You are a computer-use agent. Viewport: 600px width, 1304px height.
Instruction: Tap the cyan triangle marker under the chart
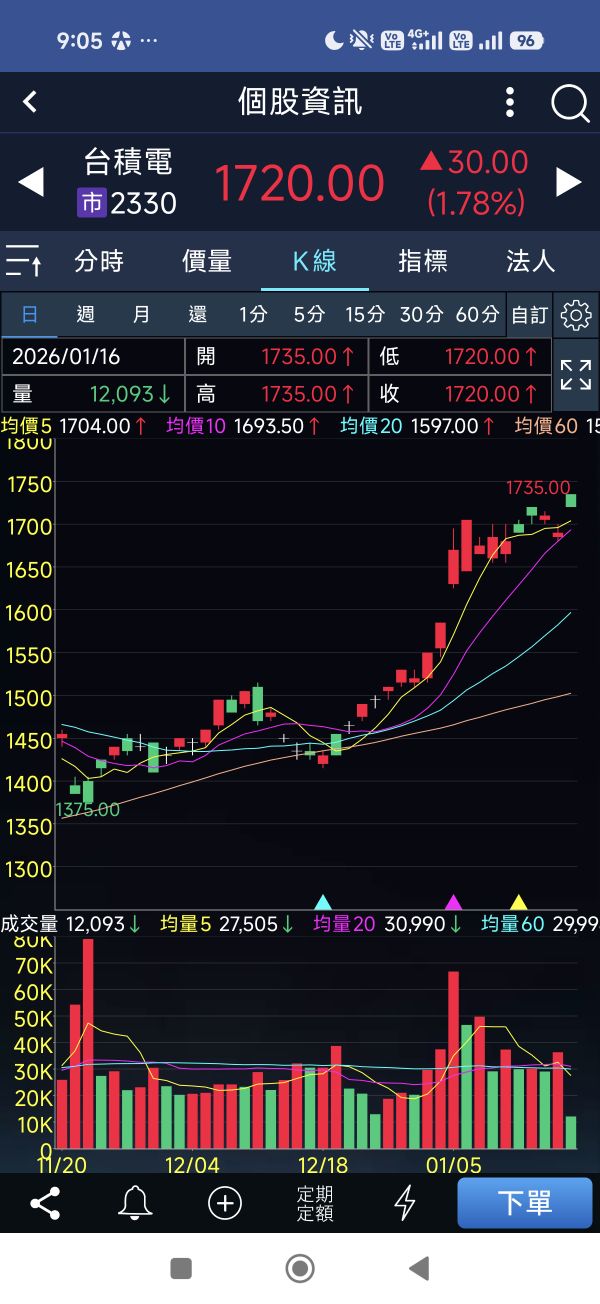pos(323,902)
